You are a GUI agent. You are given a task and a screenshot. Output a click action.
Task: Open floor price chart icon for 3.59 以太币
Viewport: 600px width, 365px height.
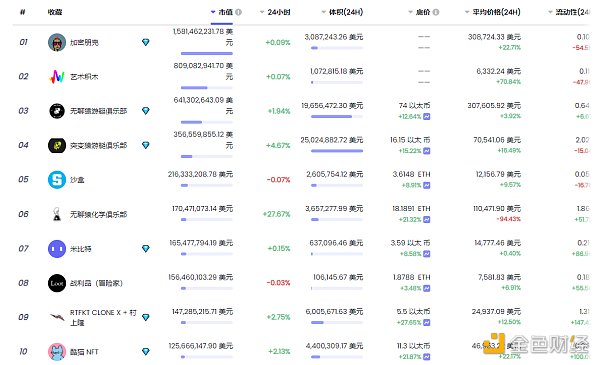pyautogui.click(x=427, y=254)
